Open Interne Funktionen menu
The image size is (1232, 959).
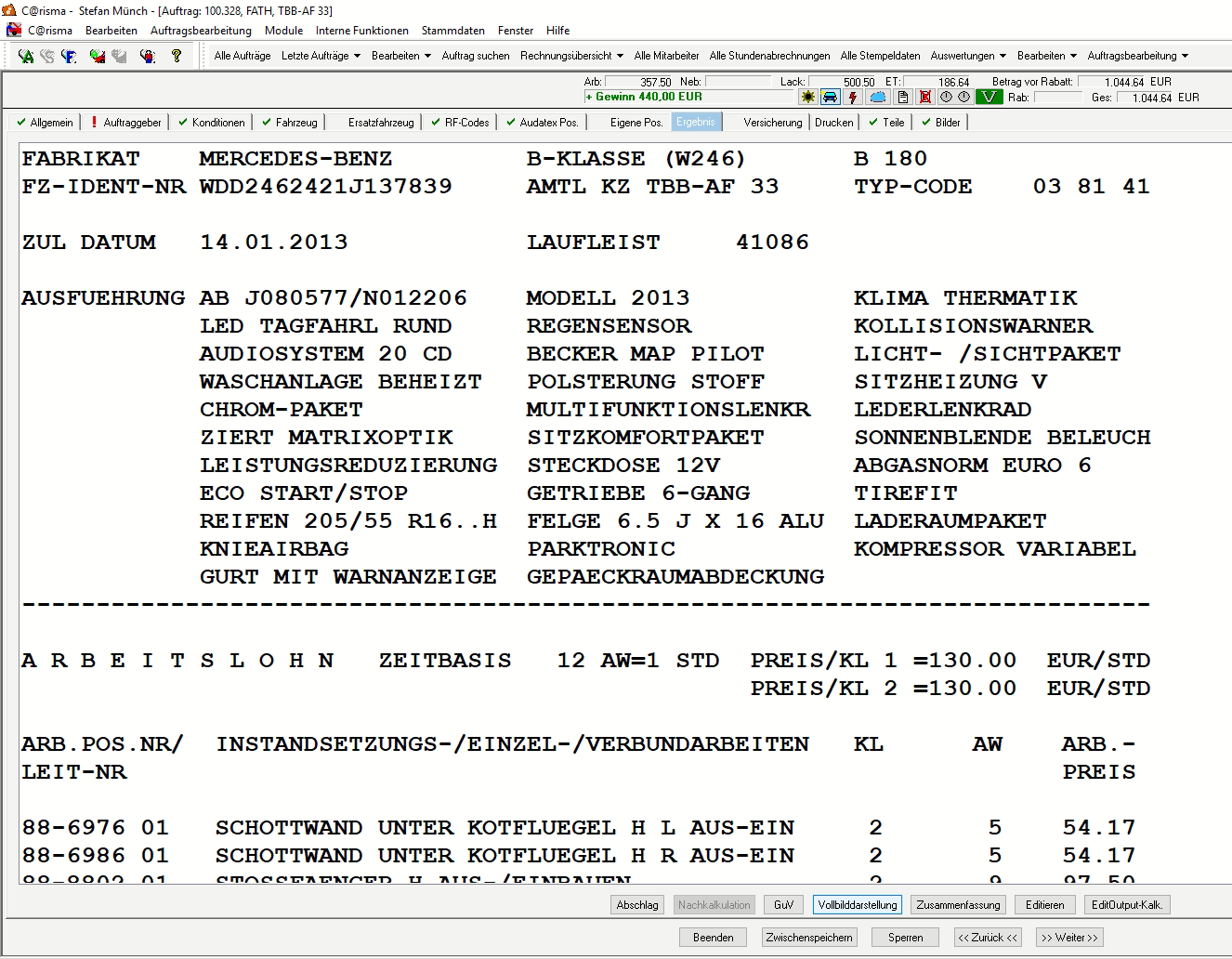(362, 31)
